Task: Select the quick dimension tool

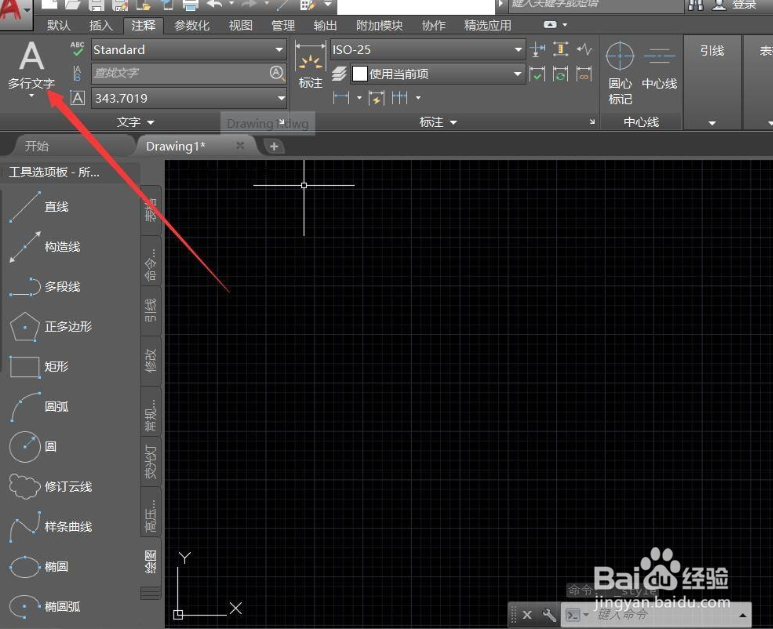Action: [377, 98]
